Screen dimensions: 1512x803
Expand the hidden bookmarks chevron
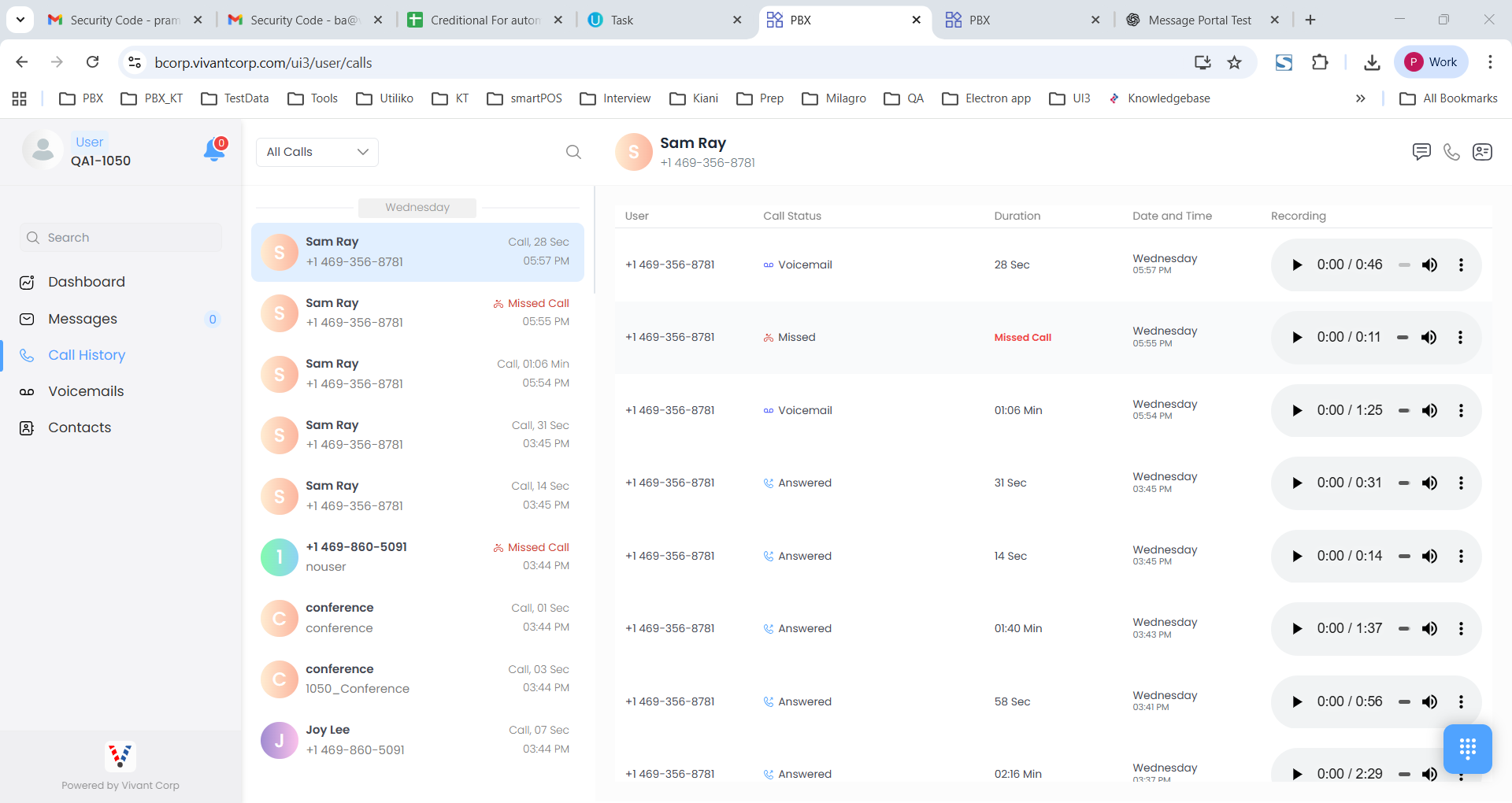tap(1360, 98)
